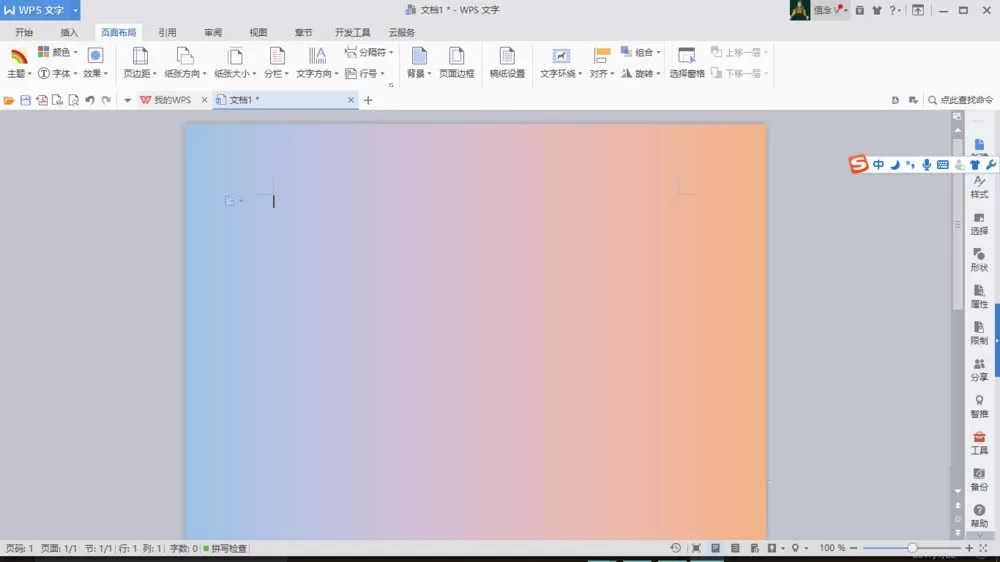Image resolution: width=1000 pixels, height=562 pixels.
Task: Open the 样式 styles side panel
Action: (x=979, y=188)
